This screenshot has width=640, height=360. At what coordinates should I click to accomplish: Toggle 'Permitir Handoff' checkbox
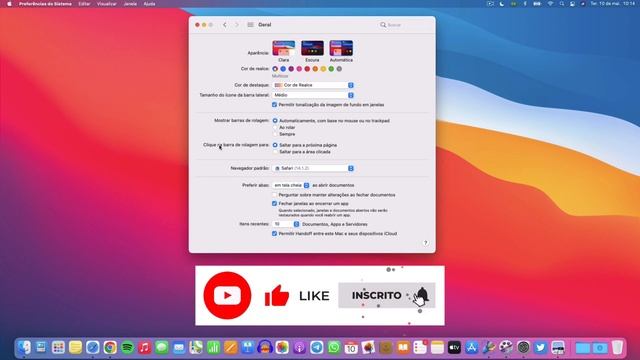pos(274,233)
